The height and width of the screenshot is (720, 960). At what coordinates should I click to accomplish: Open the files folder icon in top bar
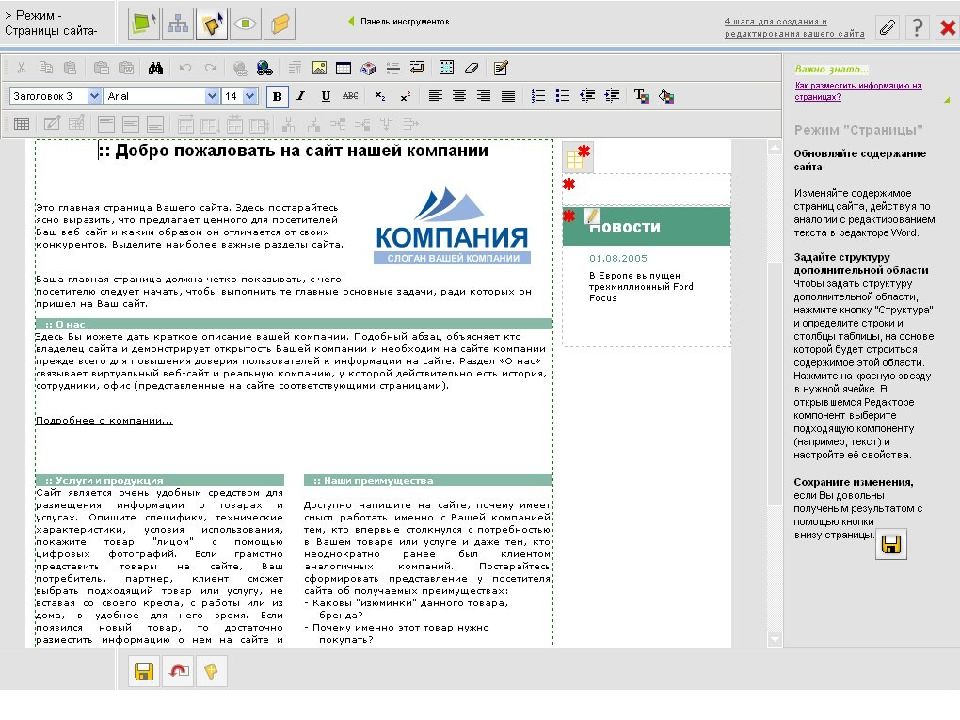pyautogui.click(x=280, y=24)
